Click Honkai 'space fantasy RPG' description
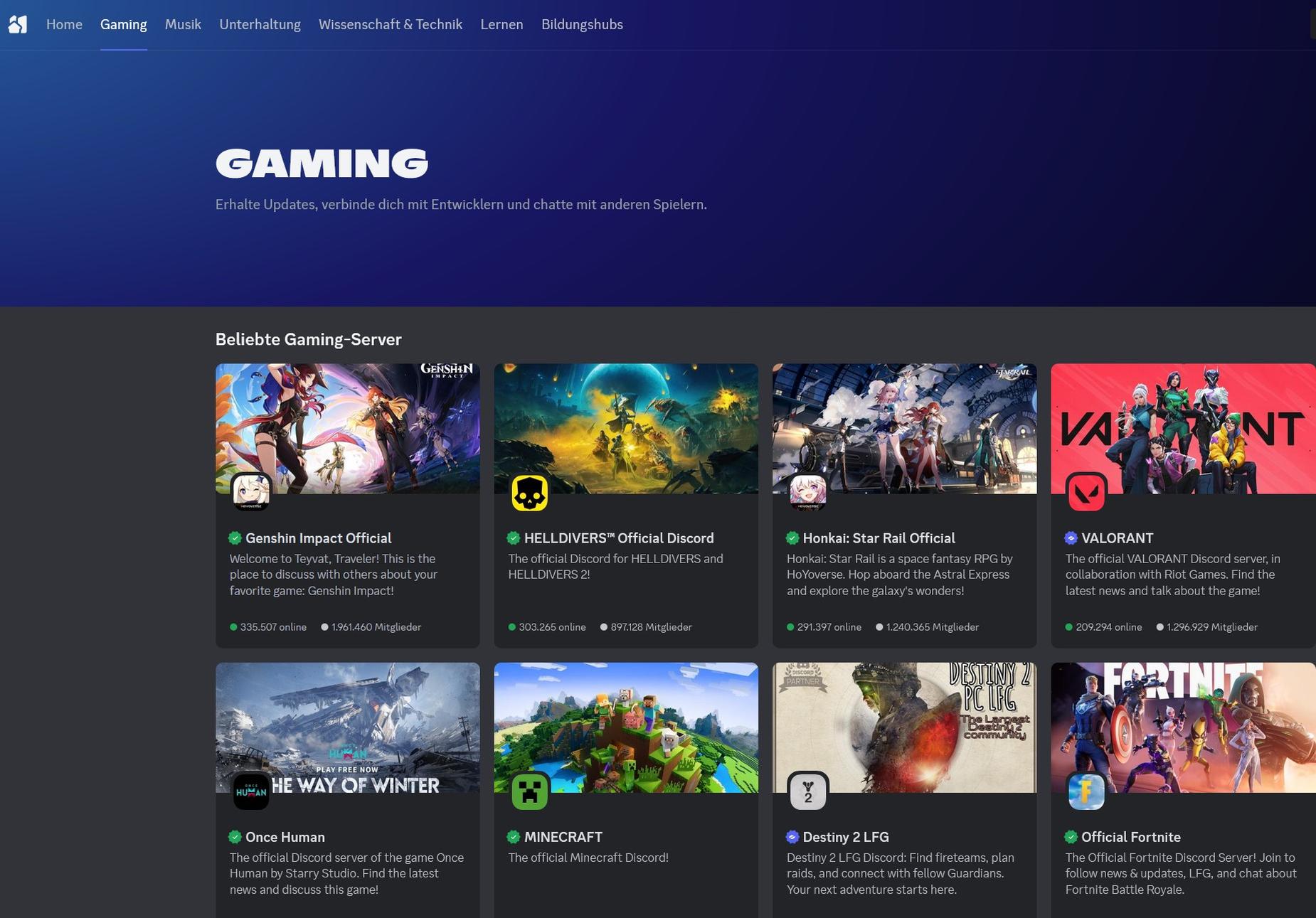Viewport: 1316px width, 918px height. (x=899, y=575)
